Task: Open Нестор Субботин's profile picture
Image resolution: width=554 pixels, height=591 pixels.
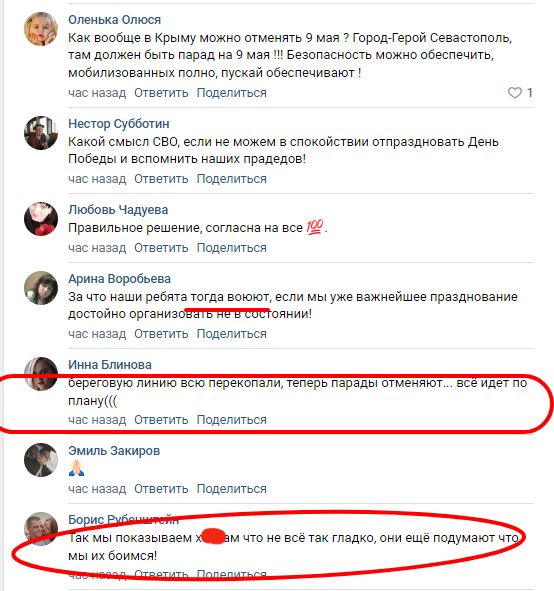Action: (41, 133)
